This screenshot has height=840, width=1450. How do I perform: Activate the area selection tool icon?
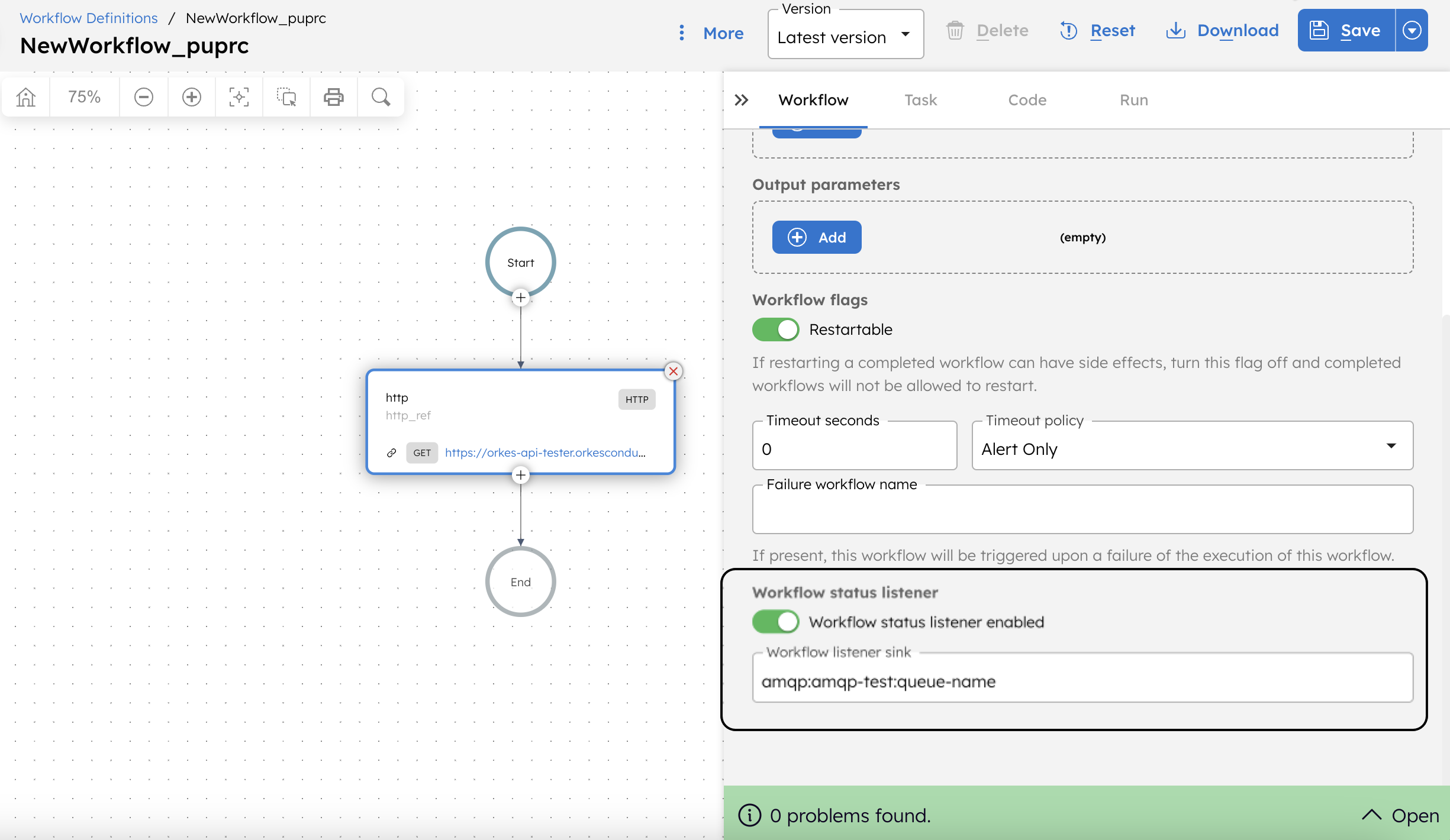[286, 96]
